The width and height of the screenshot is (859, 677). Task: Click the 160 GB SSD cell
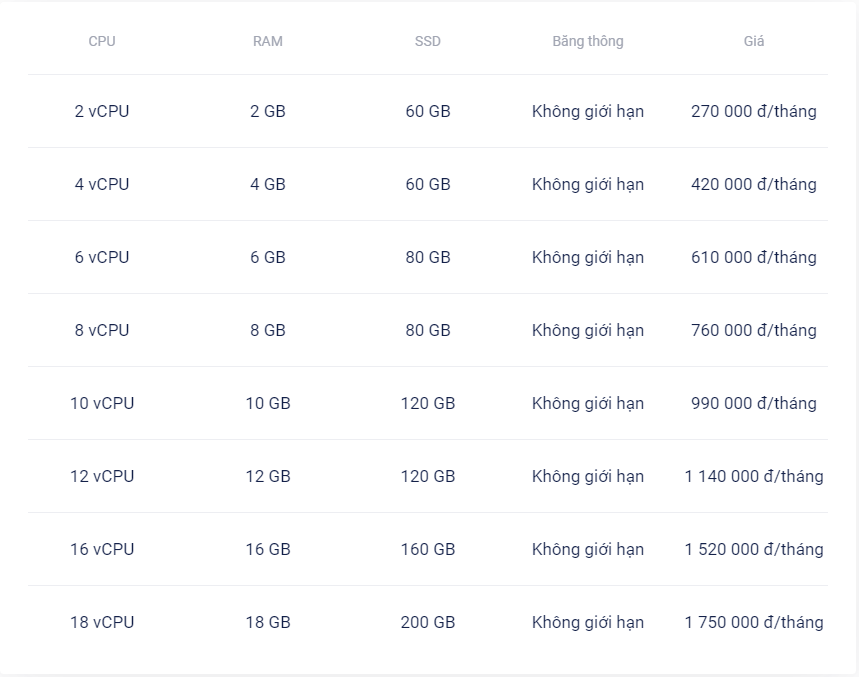point(428,549)
